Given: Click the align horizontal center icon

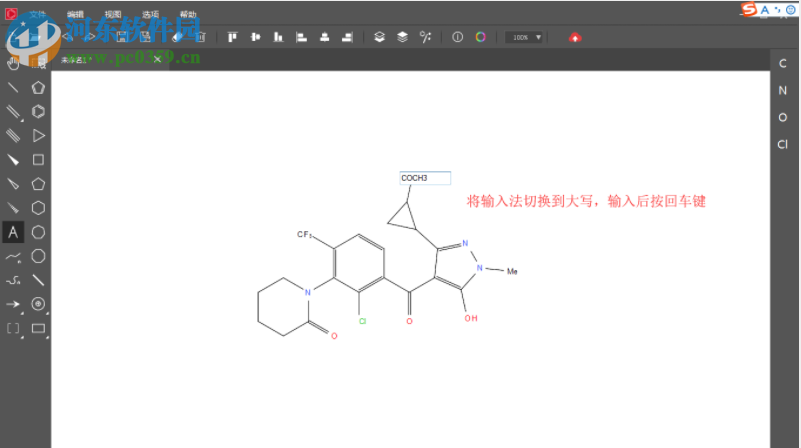Looking at the screenshot, I should pyautogui.click(x=324, y=37).
